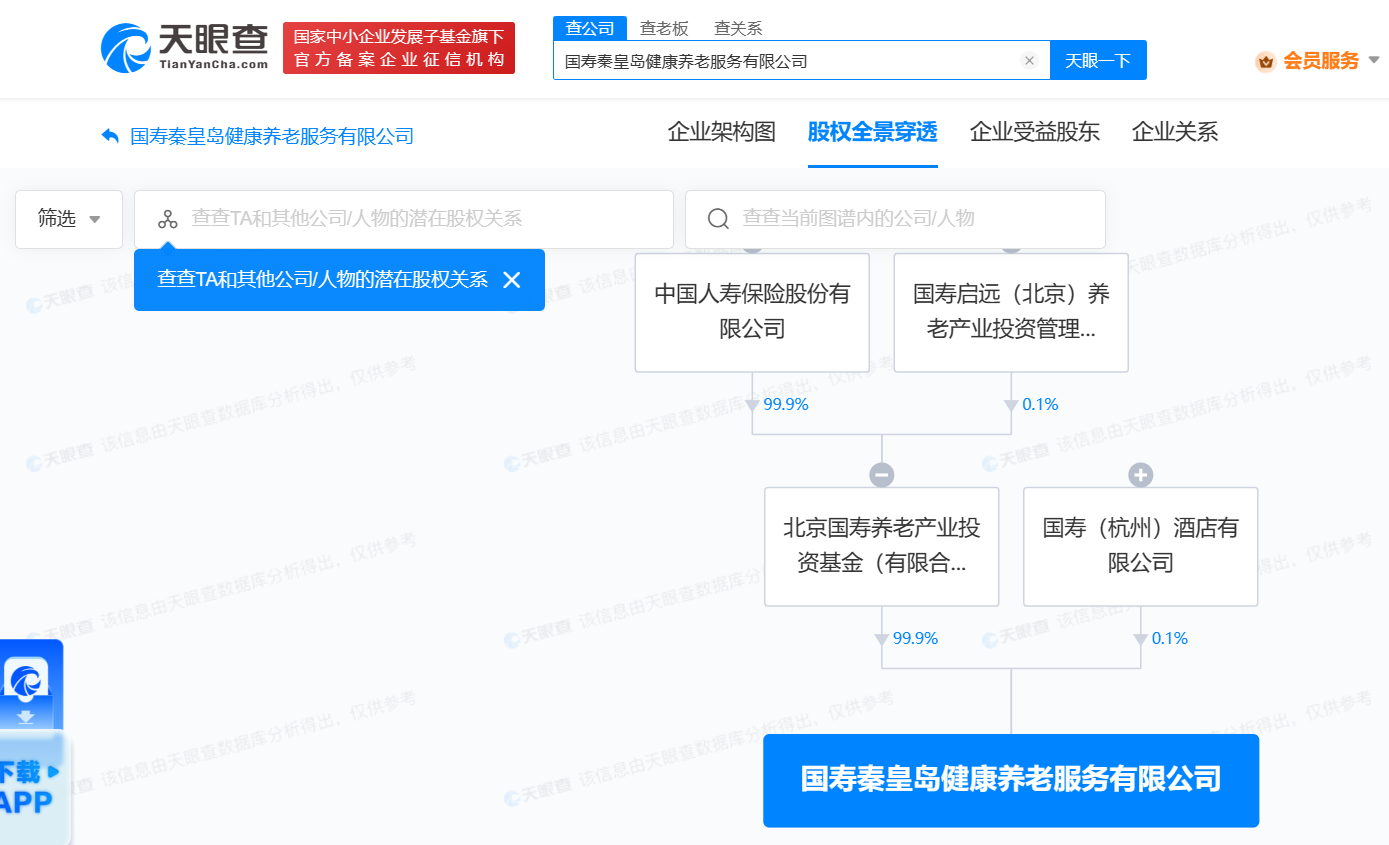
Task: Clear the search box text
Action: tap(1029, 61)
